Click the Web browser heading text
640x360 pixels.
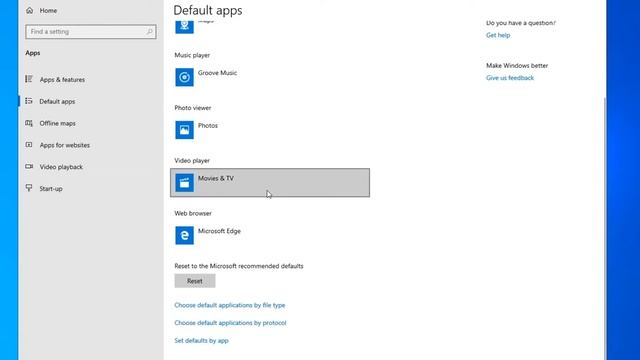coord(193,213)
